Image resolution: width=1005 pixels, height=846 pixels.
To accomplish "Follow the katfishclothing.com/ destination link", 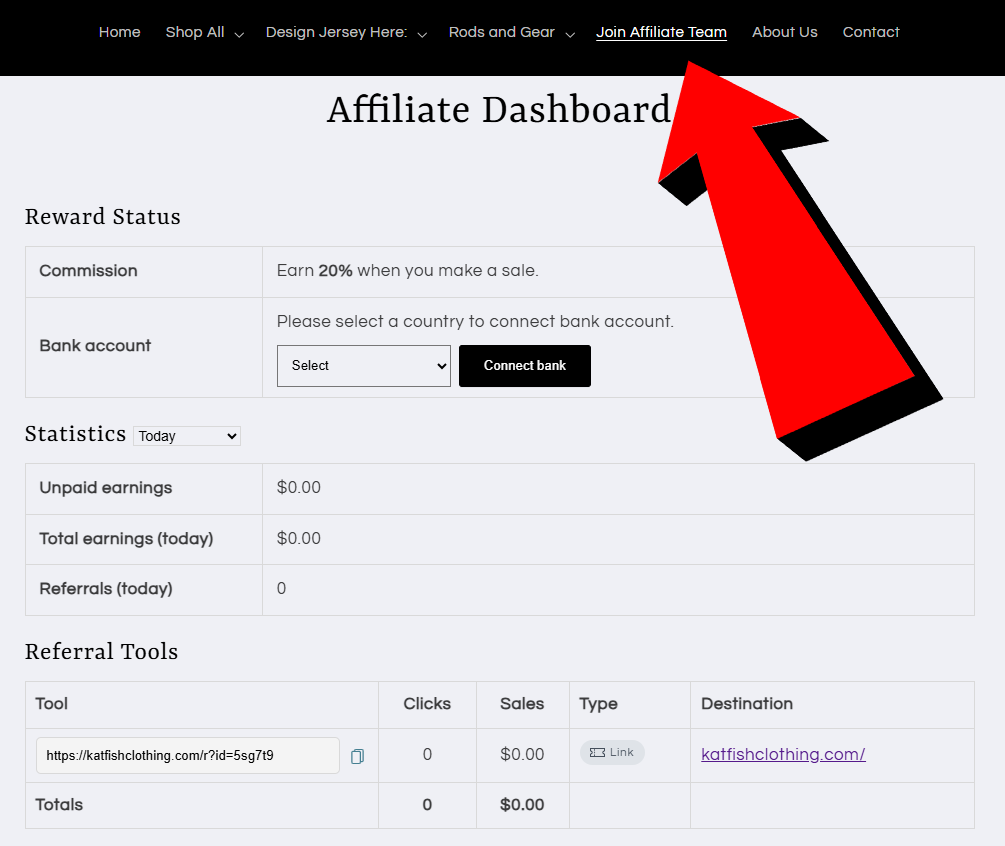I will (x=783, y=755).
